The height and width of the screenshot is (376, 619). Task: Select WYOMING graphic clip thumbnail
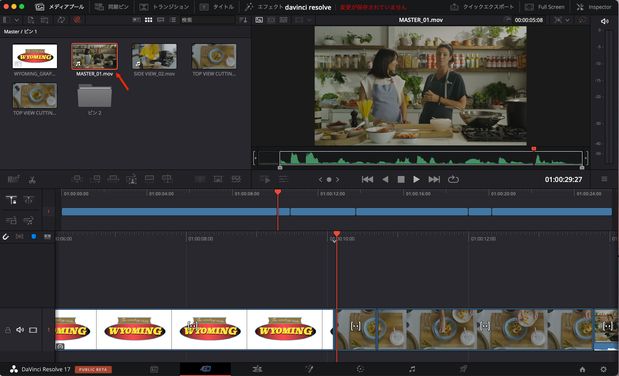35,56
